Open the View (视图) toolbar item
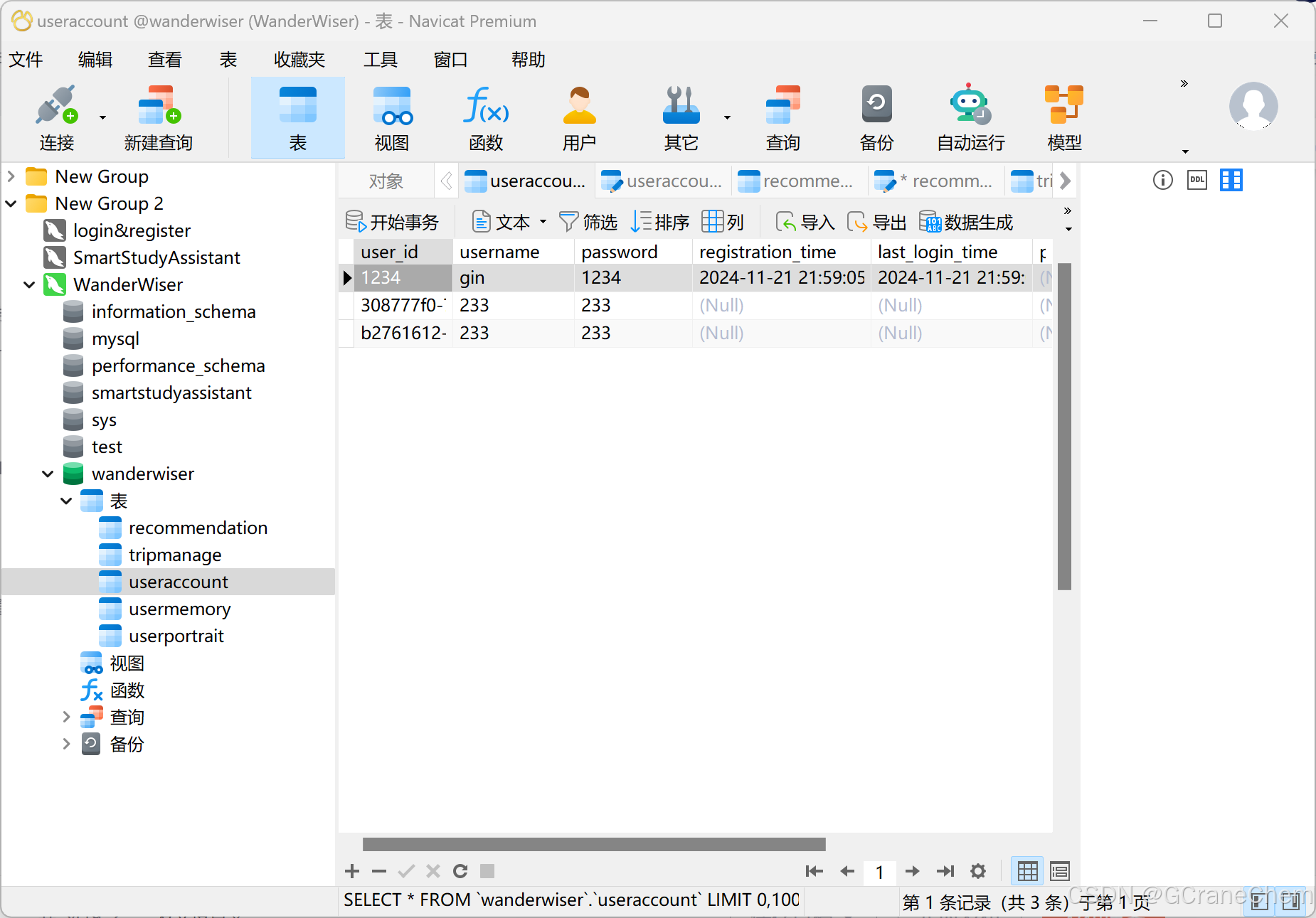The image size is (1316, 918). coord(392,118)
